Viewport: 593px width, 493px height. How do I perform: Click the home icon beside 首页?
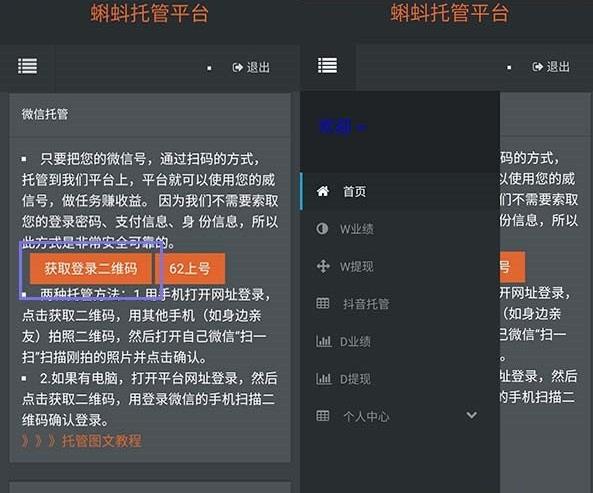[x=323, y=191]
